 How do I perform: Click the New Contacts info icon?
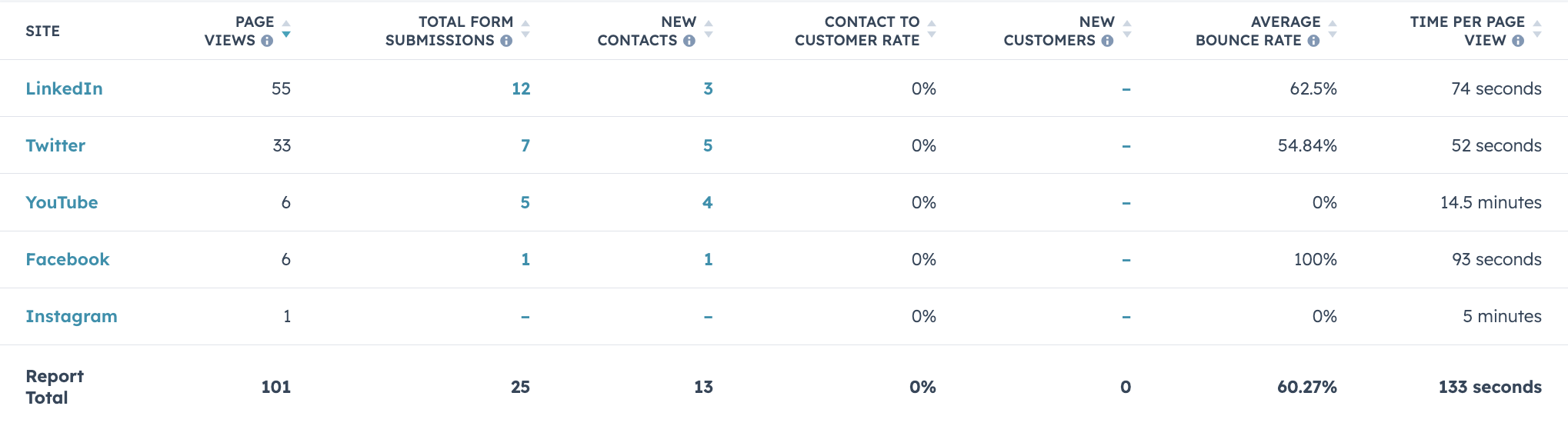(x=689, y=41)
